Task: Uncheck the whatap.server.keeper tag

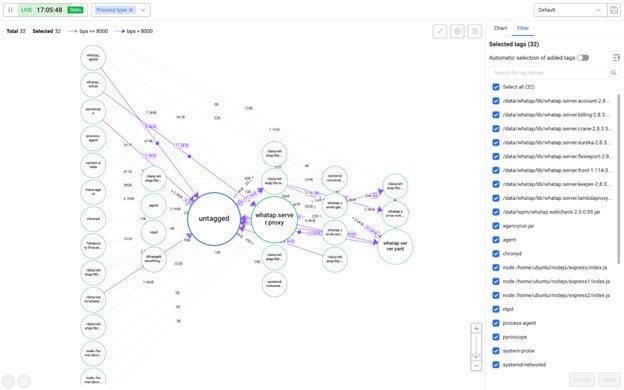Action: click(x=496, y=184)
